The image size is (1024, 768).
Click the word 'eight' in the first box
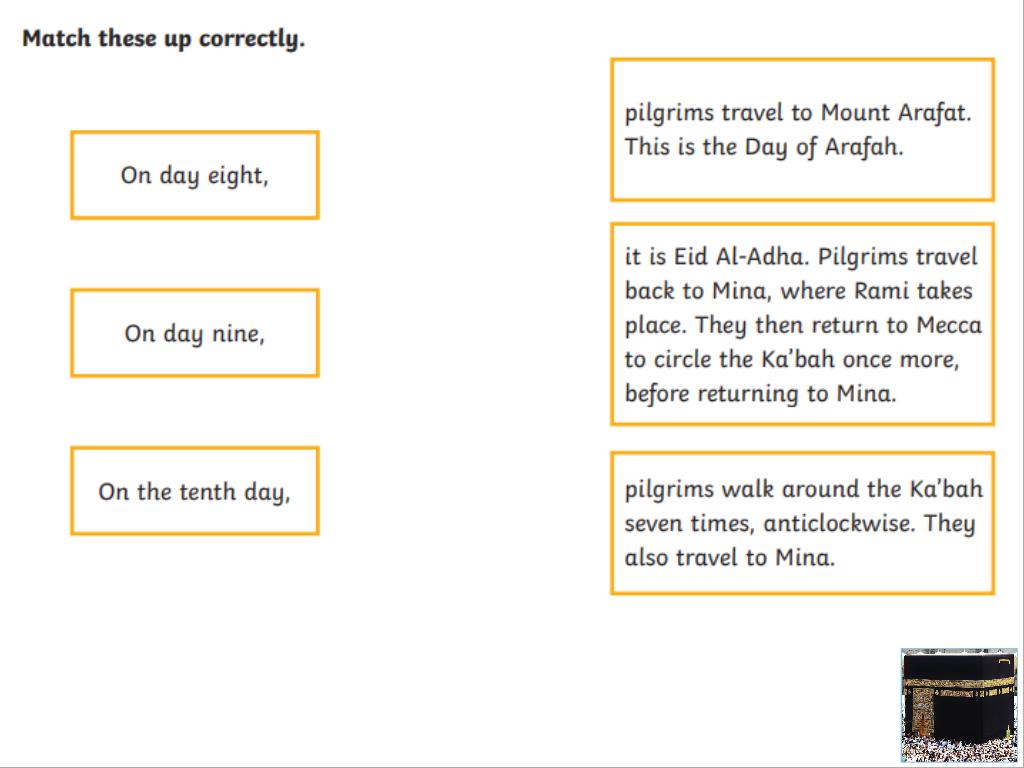234,176
